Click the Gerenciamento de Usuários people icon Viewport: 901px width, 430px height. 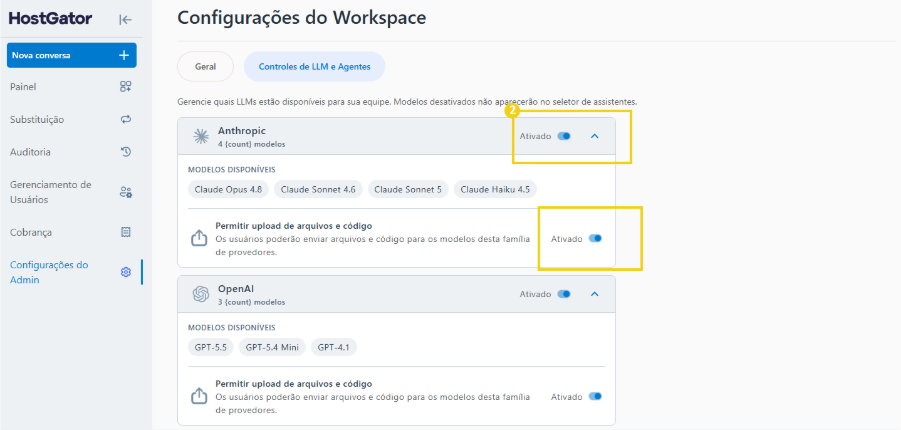pyautogui.click(x=126, y=192)
